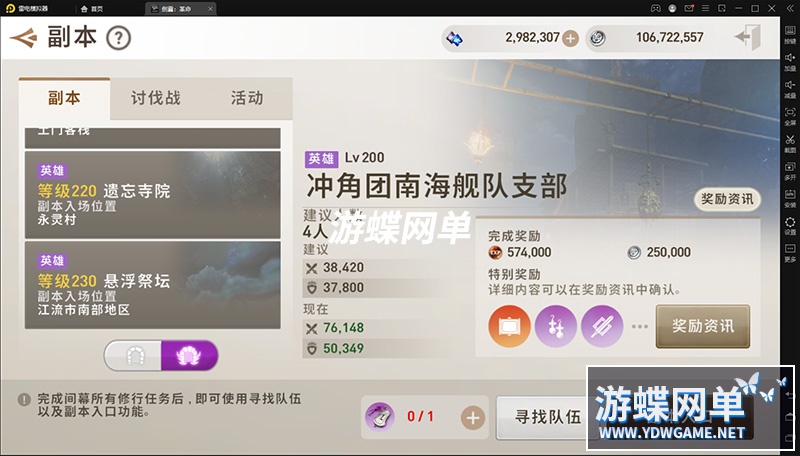This screenshot has width=800, height=456.
Task: Open popup window icon in title bar
Action: pos(722,8)
